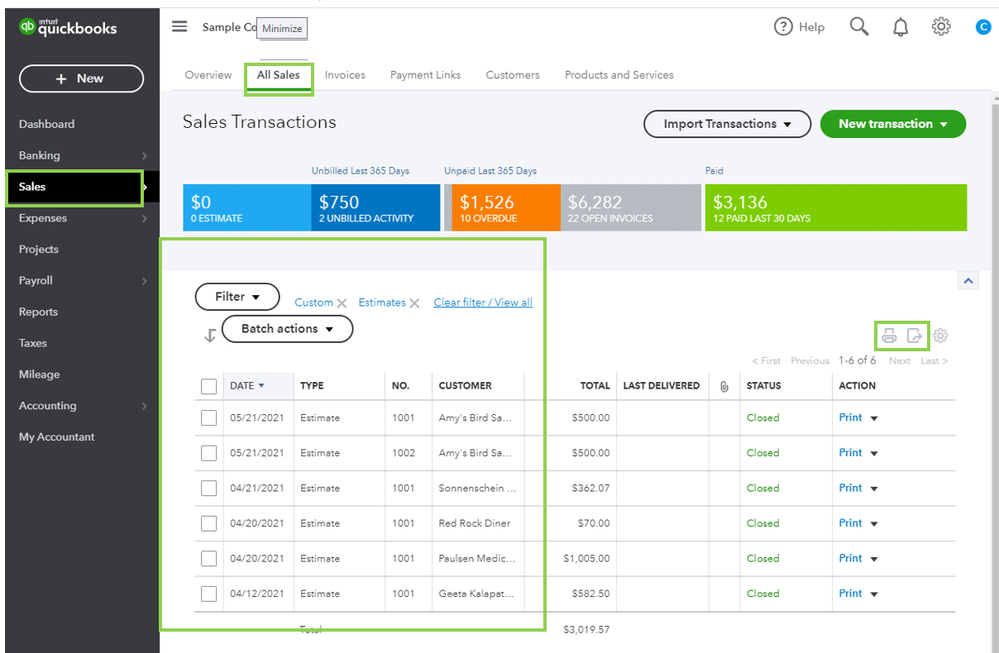Open the Batch actions dropdown
999x653 pixels.
[x=287, y=329]
